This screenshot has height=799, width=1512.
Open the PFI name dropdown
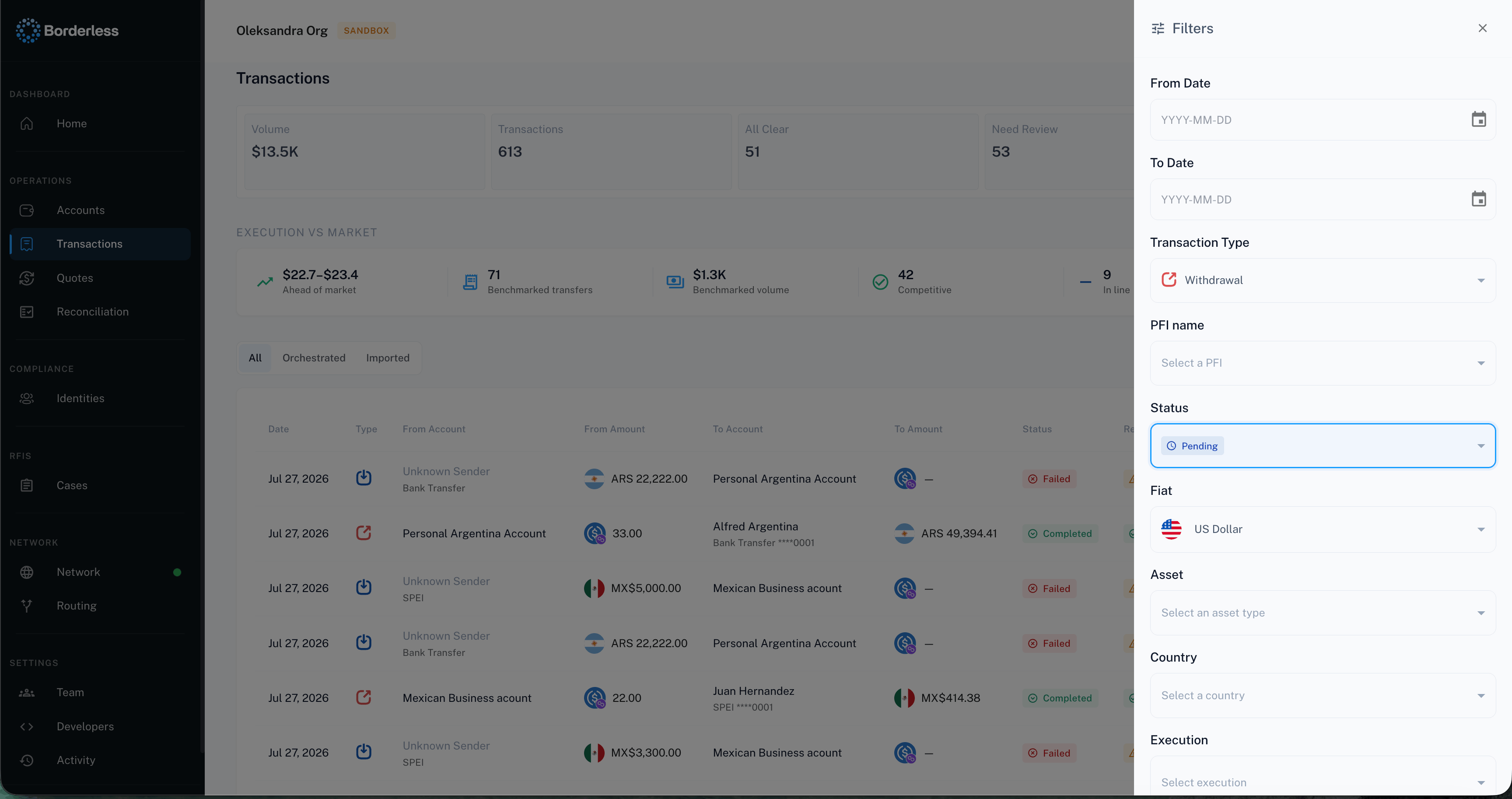1323,363
